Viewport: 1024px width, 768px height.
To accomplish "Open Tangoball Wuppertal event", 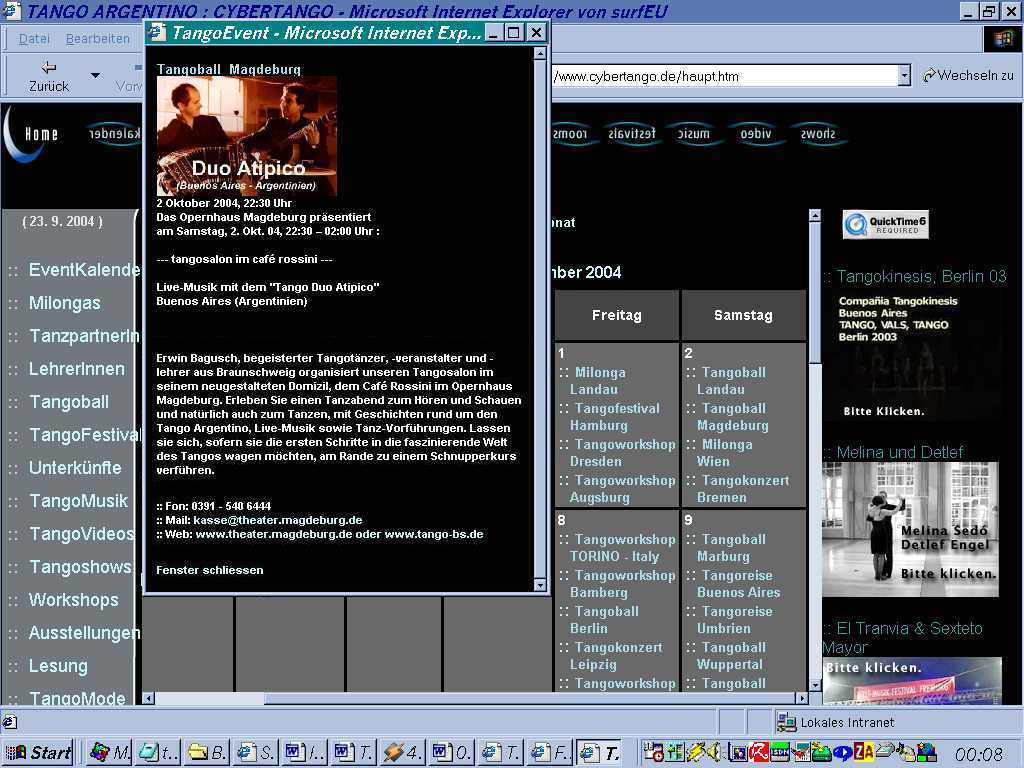I will [731, 656].
